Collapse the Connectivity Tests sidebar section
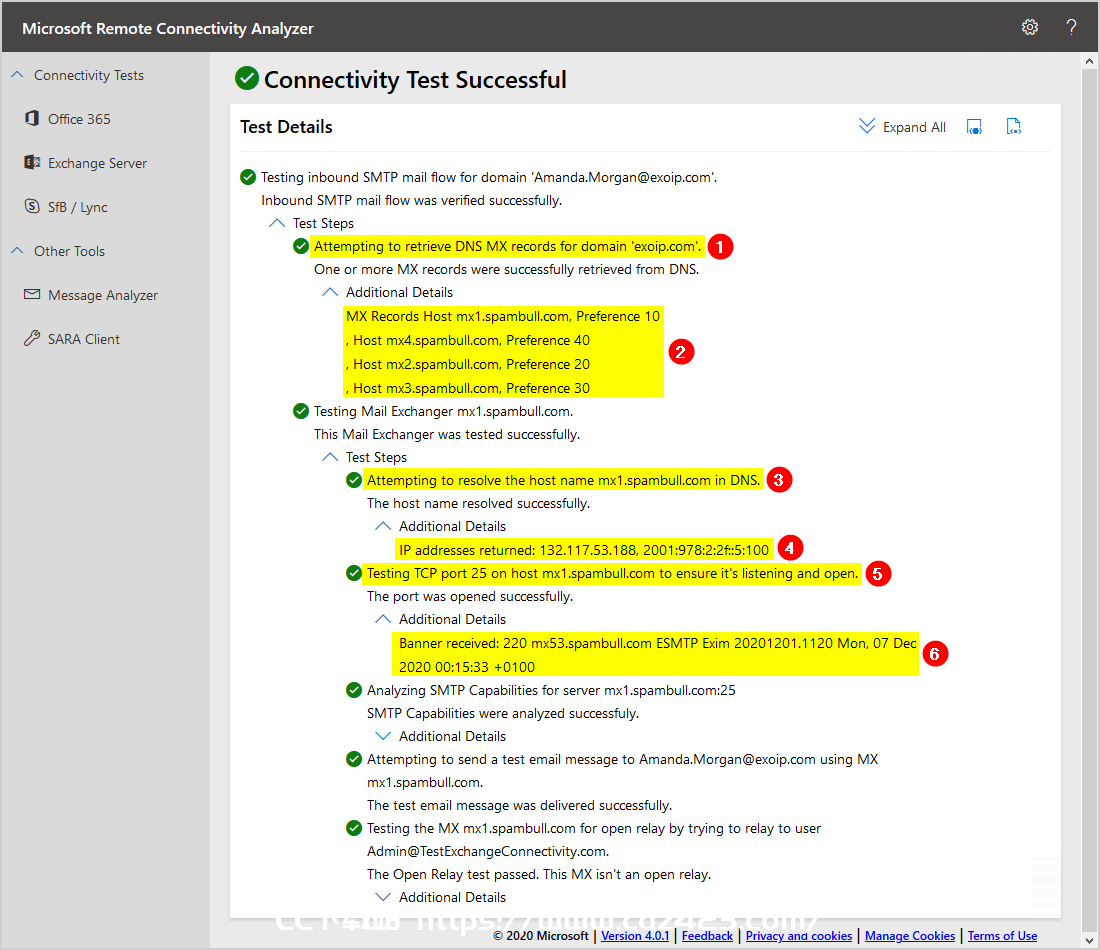Screen dimensions: 1100x950 click(18, 74)
